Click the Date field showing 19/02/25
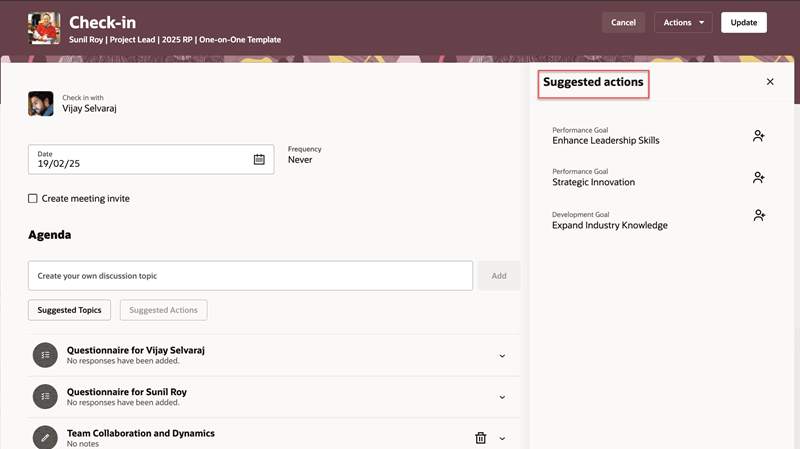 click(x=151, y=159)
